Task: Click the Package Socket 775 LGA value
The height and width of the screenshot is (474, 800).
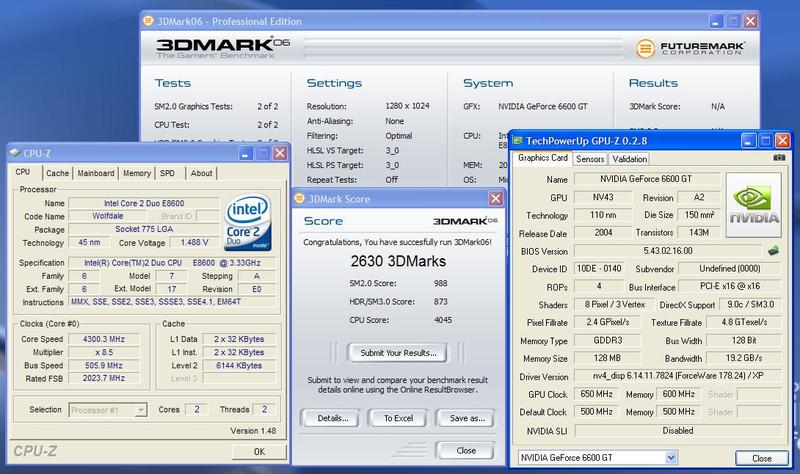Action: point(143,229)
